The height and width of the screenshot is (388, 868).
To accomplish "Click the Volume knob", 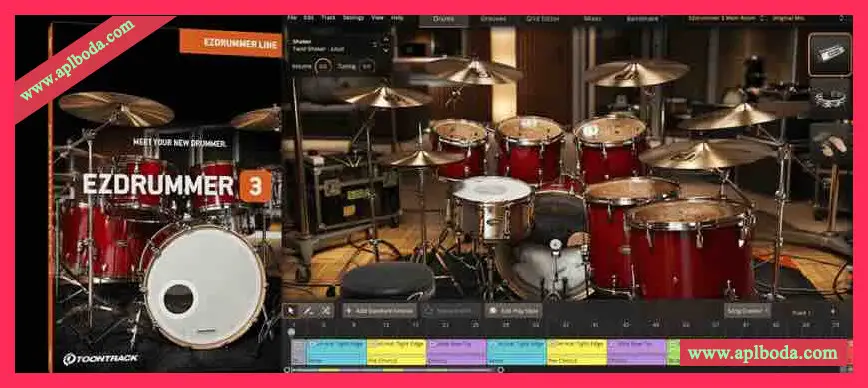I will coord(323,67).
